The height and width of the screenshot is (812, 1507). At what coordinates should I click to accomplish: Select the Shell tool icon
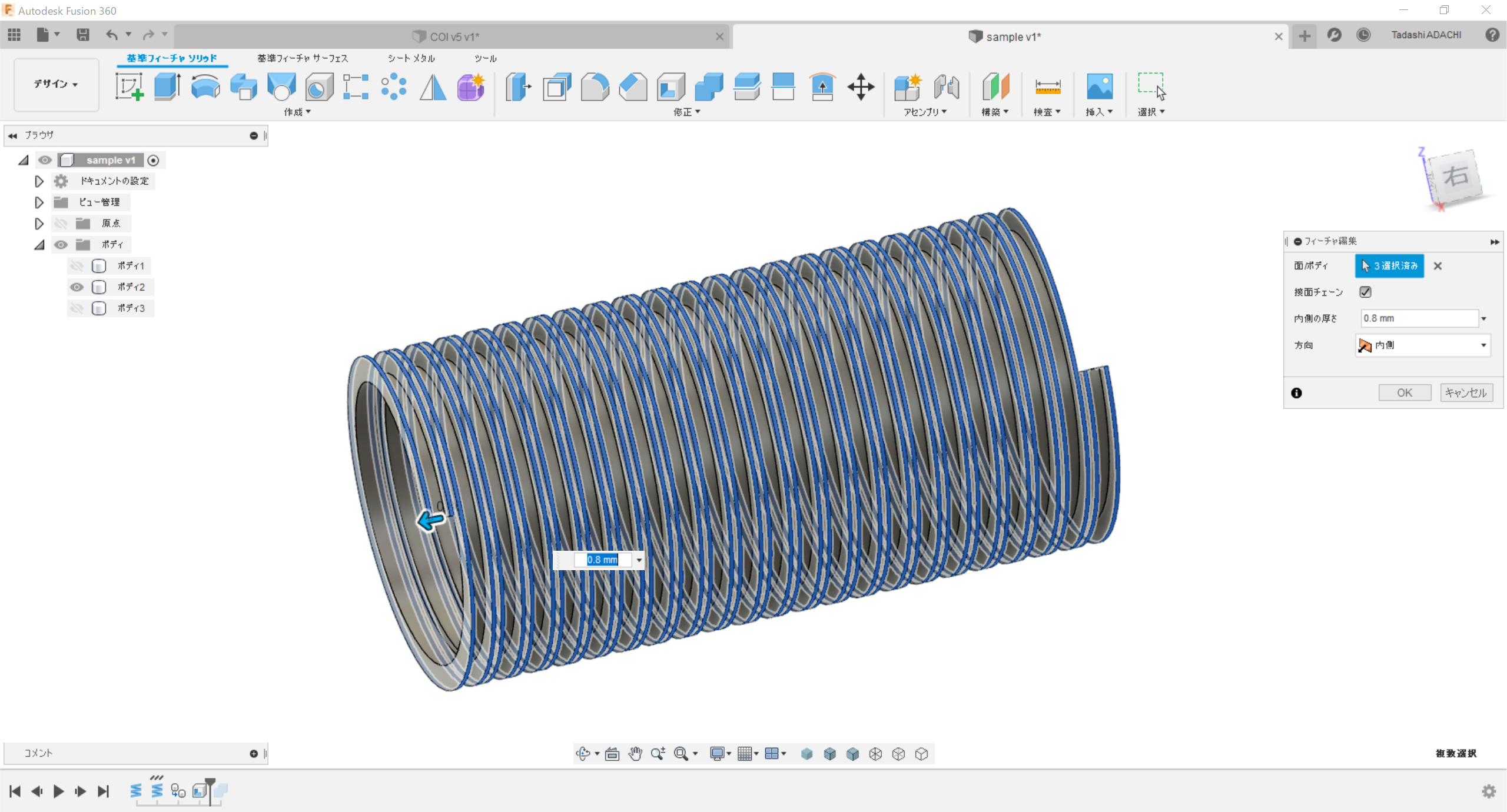[x=671, y=87]
